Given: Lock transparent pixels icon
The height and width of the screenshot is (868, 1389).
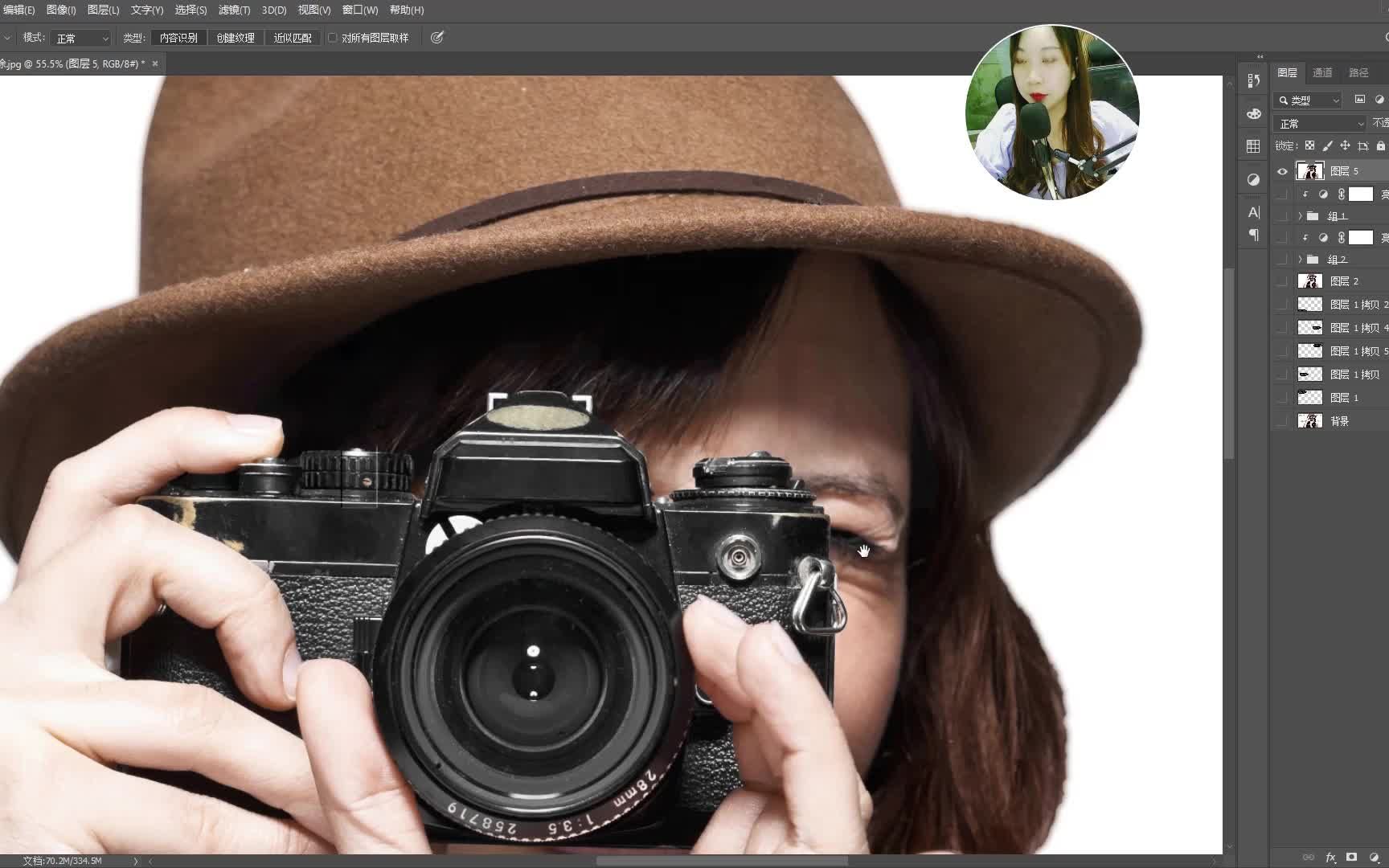Looking at the screenshot, I should coord(1309,145).
